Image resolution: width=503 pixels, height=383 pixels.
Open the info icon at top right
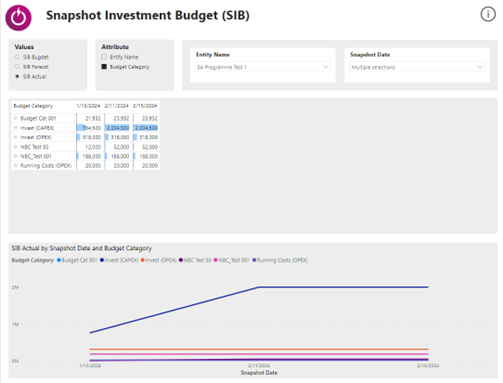coord(488,14)
